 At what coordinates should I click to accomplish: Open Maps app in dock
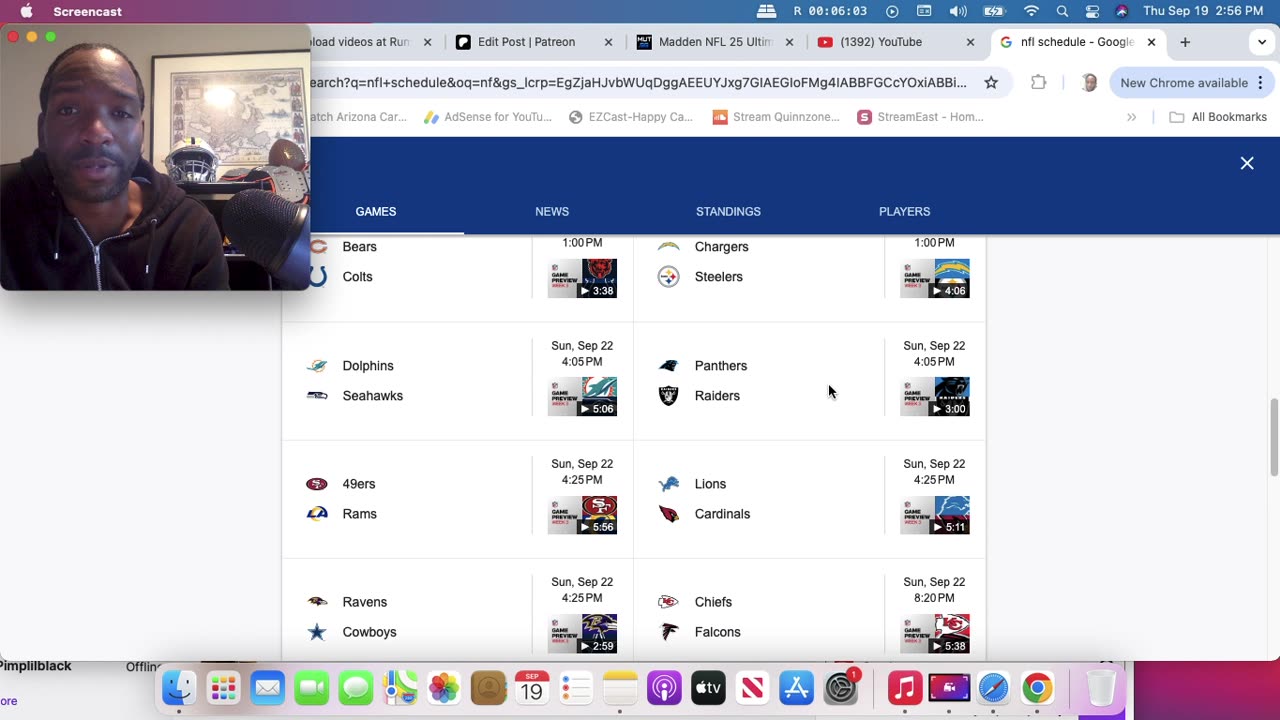pos(400,688)
